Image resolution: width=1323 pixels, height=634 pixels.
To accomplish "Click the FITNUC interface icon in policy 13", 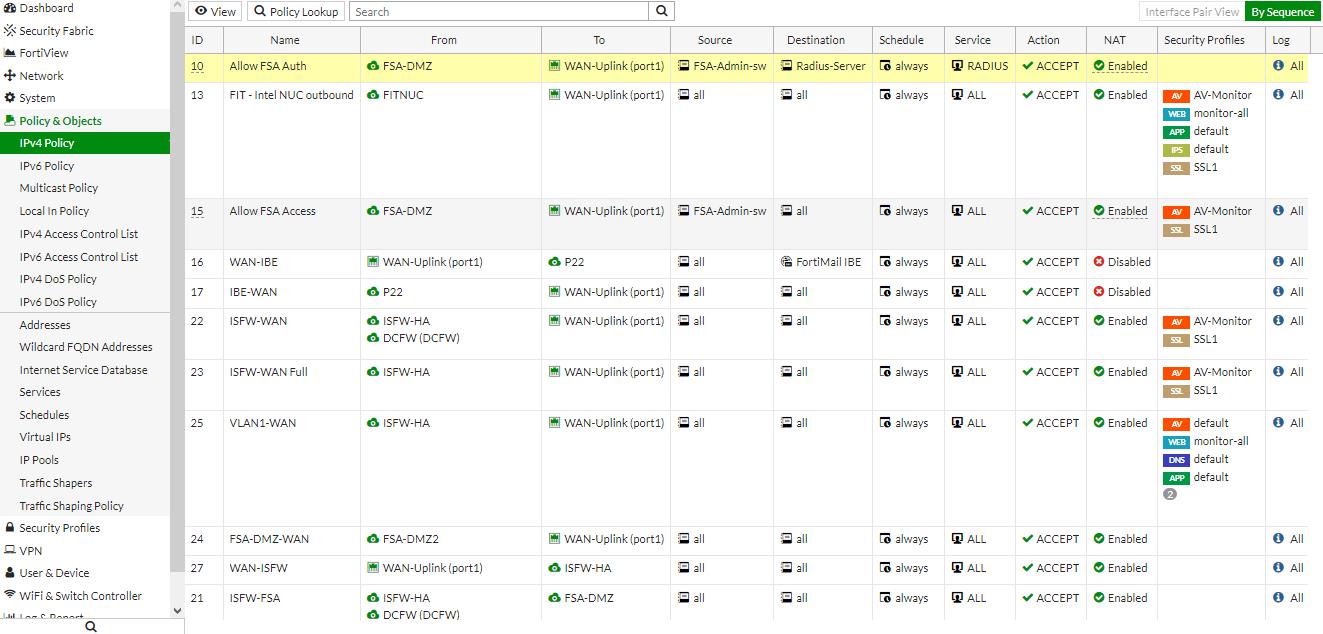I will tap(373, 95).
